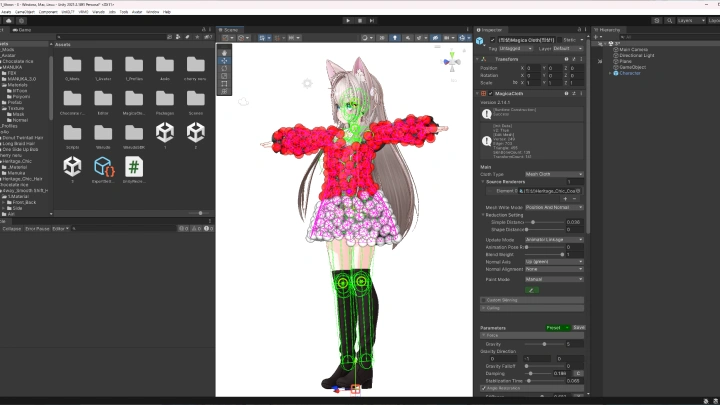
Task: Adjust the Gravity slider
Action: pos(545,344)
